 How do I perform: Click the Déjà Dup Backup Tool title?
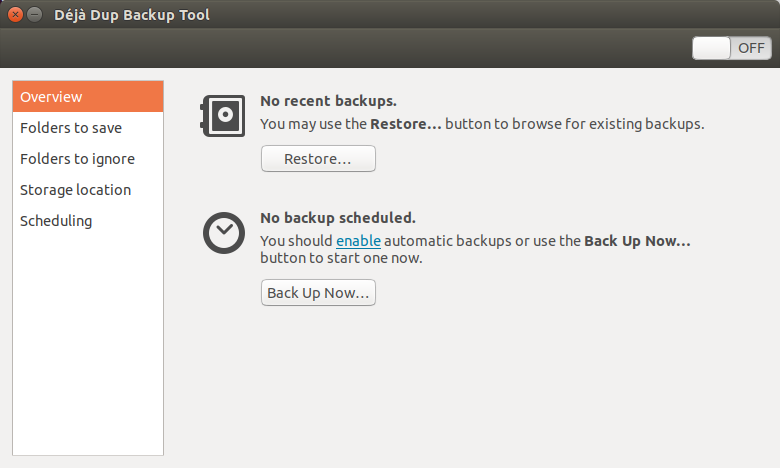[132, 15]
